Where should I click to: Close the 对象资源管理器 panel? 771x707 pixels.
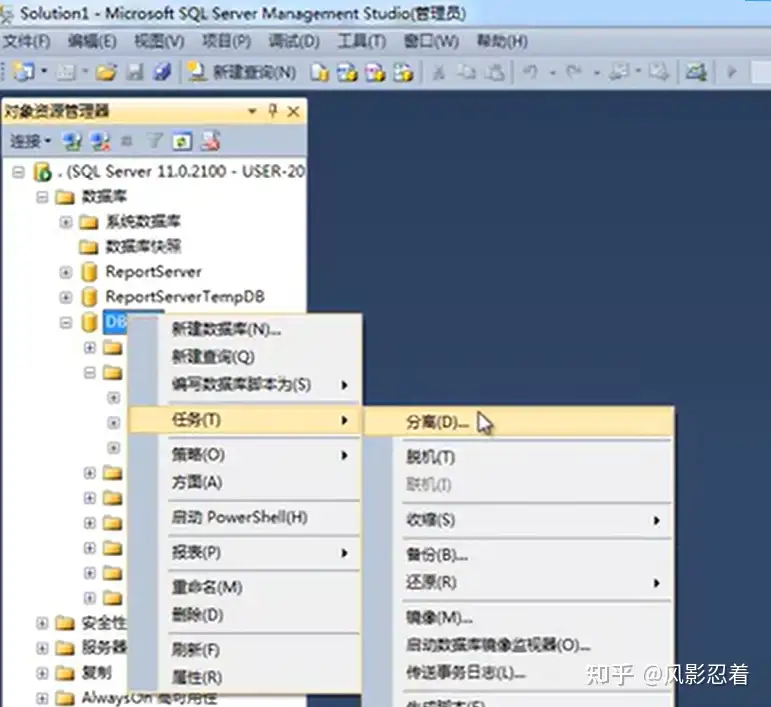pyautogui.click(x=294, y=112)
